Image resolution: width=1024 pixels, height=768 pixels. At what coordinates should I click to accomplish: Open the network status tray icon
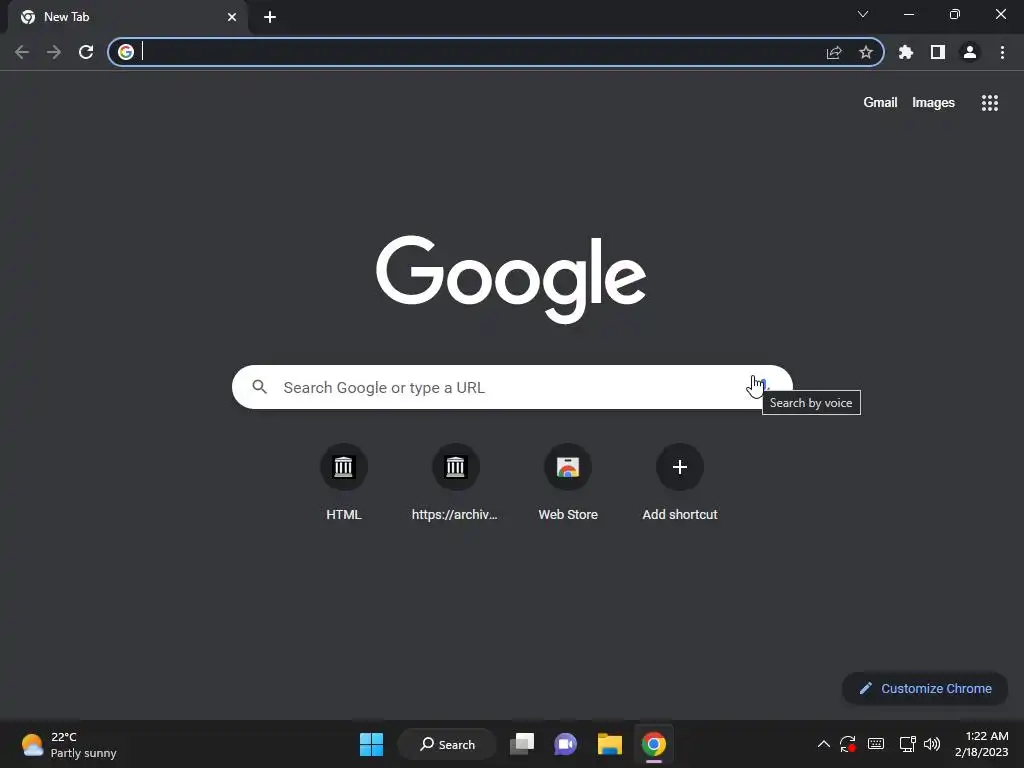click(907, 744)
